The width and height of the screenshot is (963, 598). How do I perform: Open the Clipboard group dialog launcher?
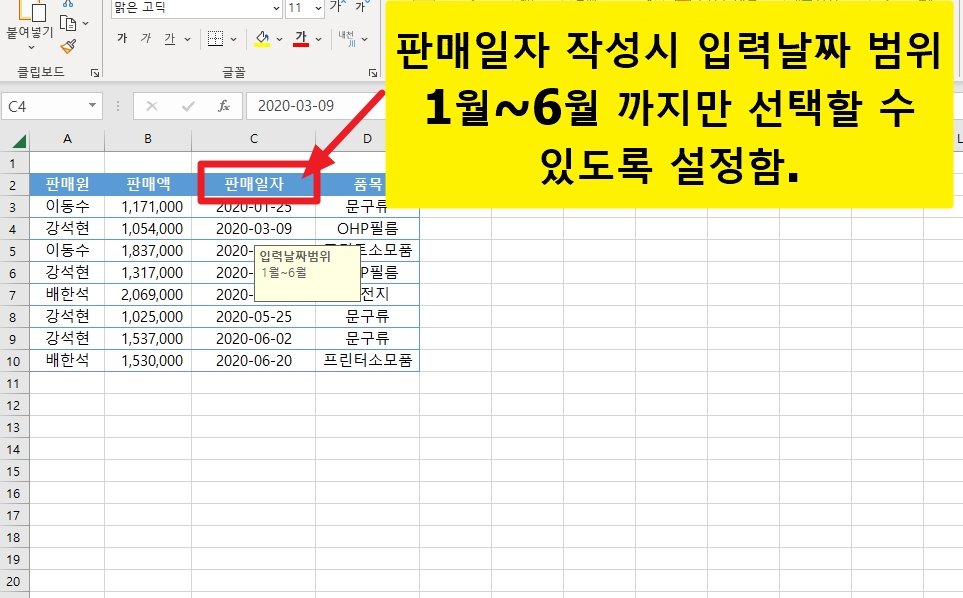(x=95, y=73)
